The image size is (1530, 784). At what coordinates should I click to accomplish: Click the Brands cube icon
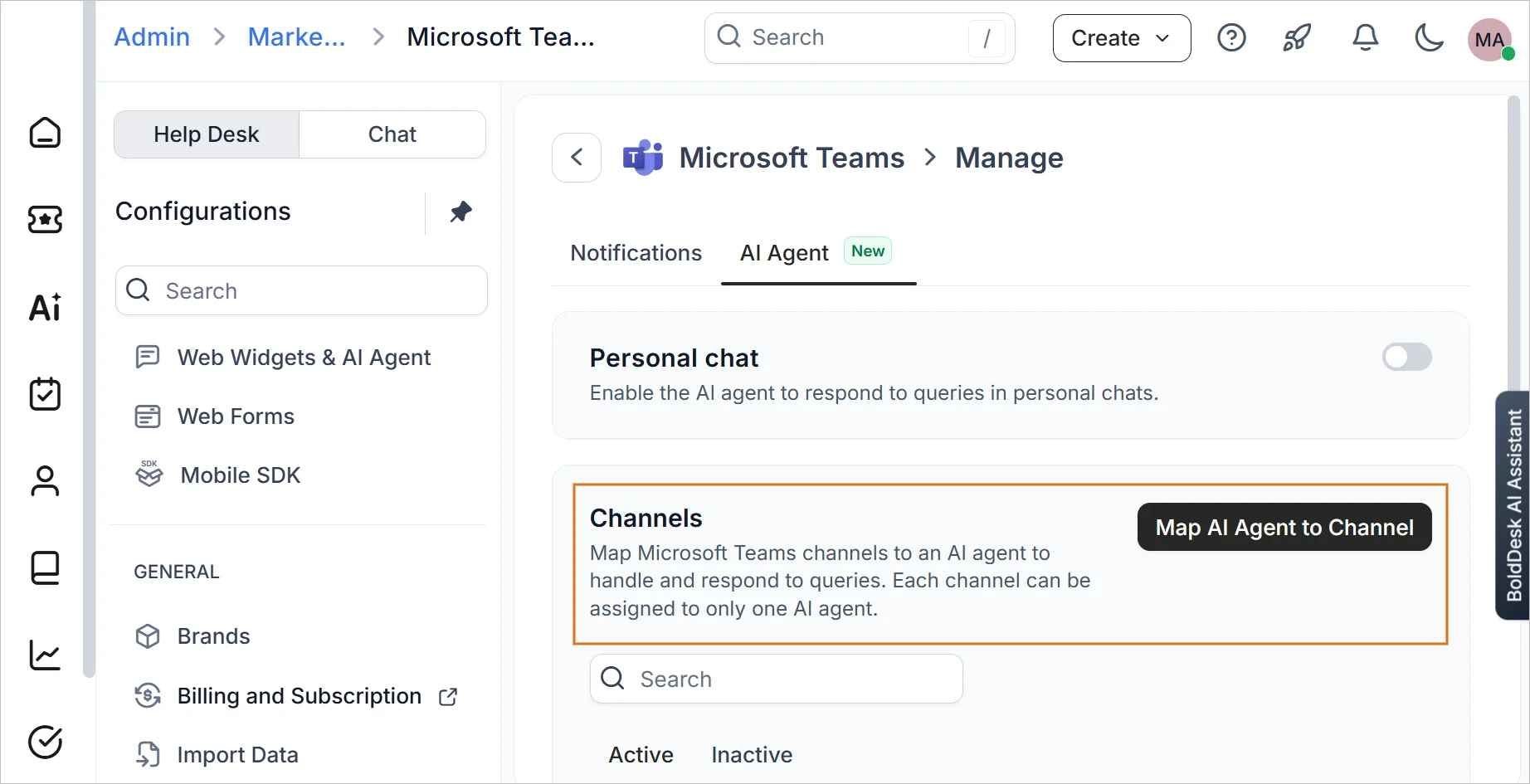coord(148,636)
